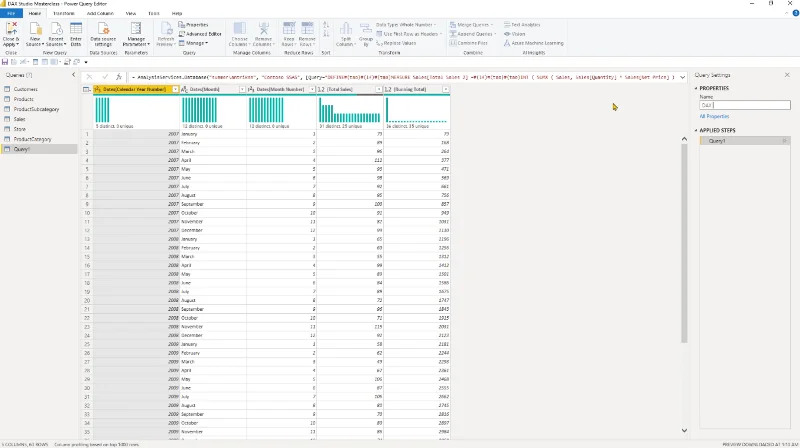This screenshot has width=800, height=448.
Task: Open Dates[Month] column filter dropdown
Action: point(242,89)
